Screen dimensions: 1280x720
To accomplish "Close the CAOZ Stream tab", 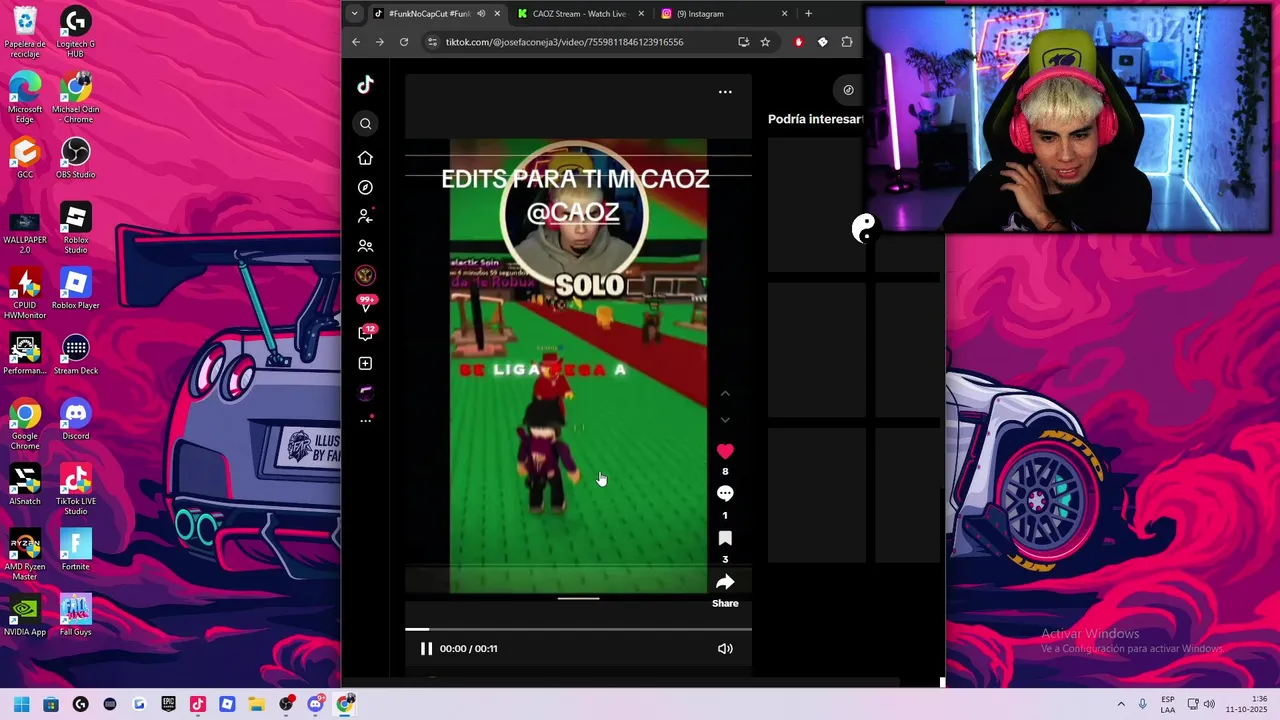I will pos(641,14).
